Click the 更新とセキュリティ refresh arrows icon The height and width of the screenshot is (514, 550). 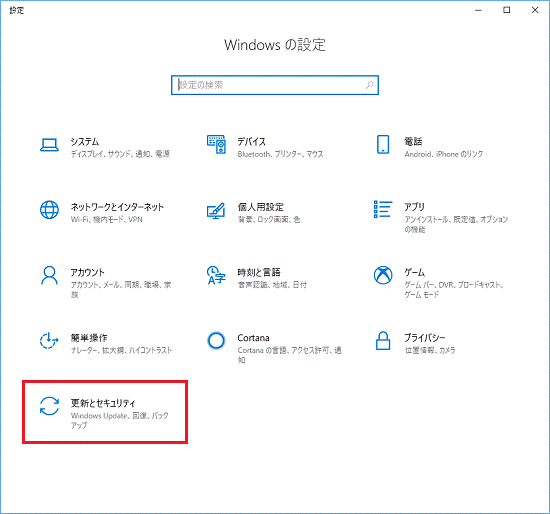coord(49,406)
